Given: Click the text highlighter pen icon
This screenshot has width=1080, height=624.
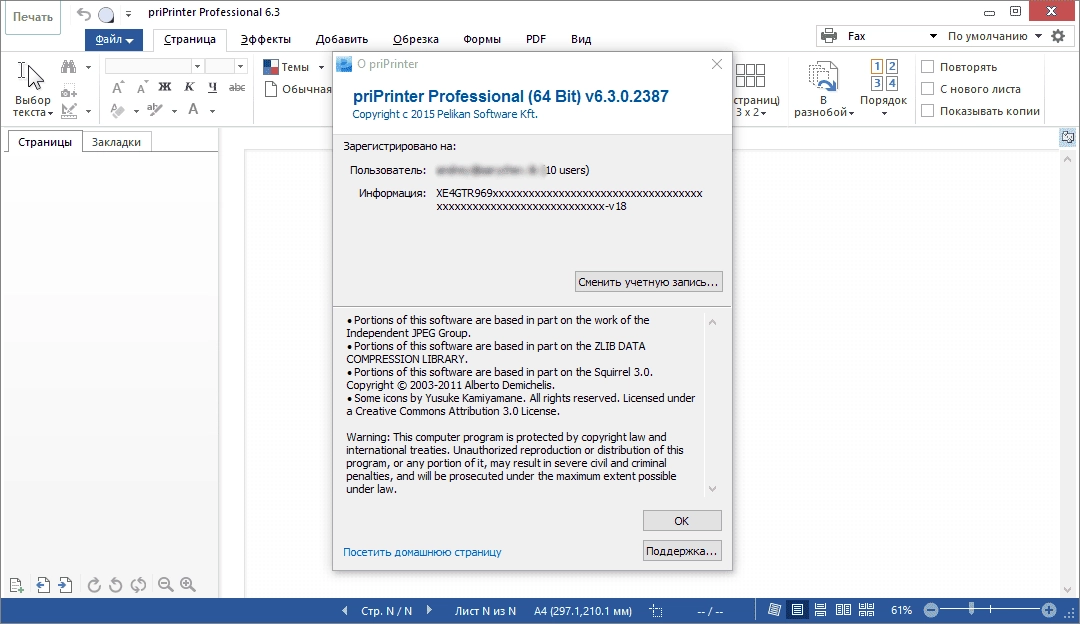Looking at the screenshot, I should (x=155, y=110).
